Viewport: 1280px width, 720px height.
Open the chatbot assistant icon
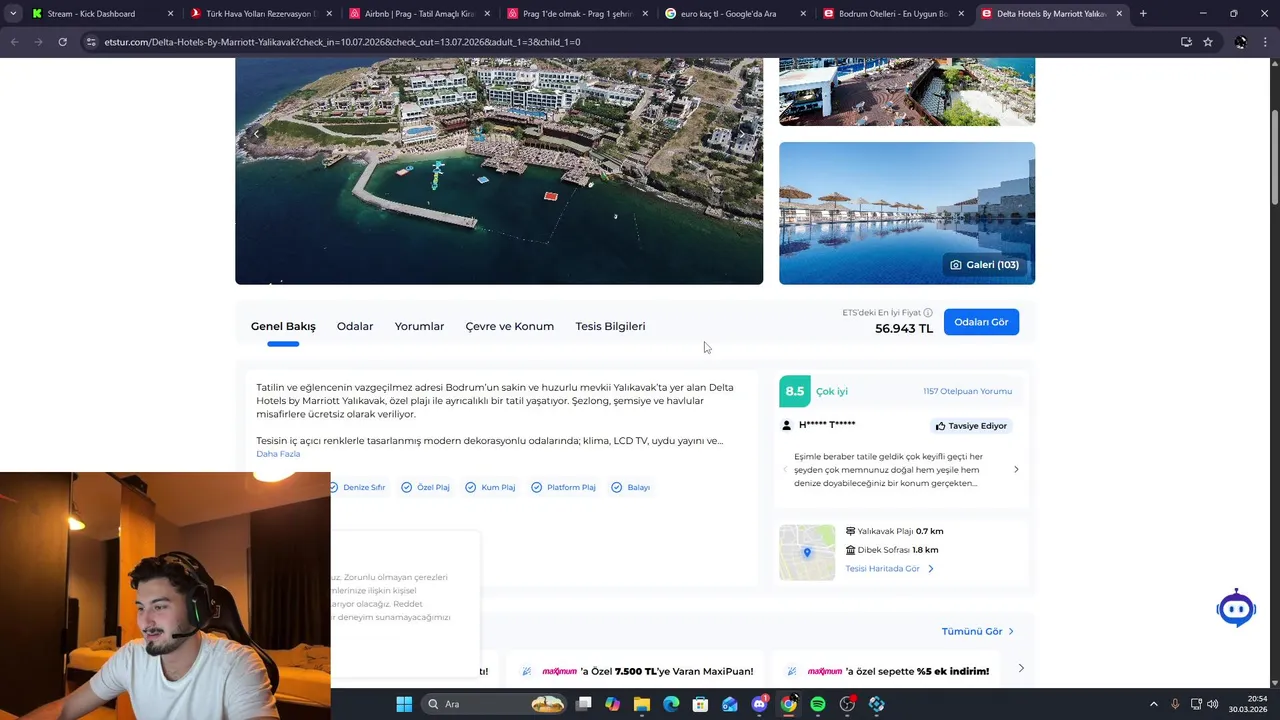tap(1236, 608)
